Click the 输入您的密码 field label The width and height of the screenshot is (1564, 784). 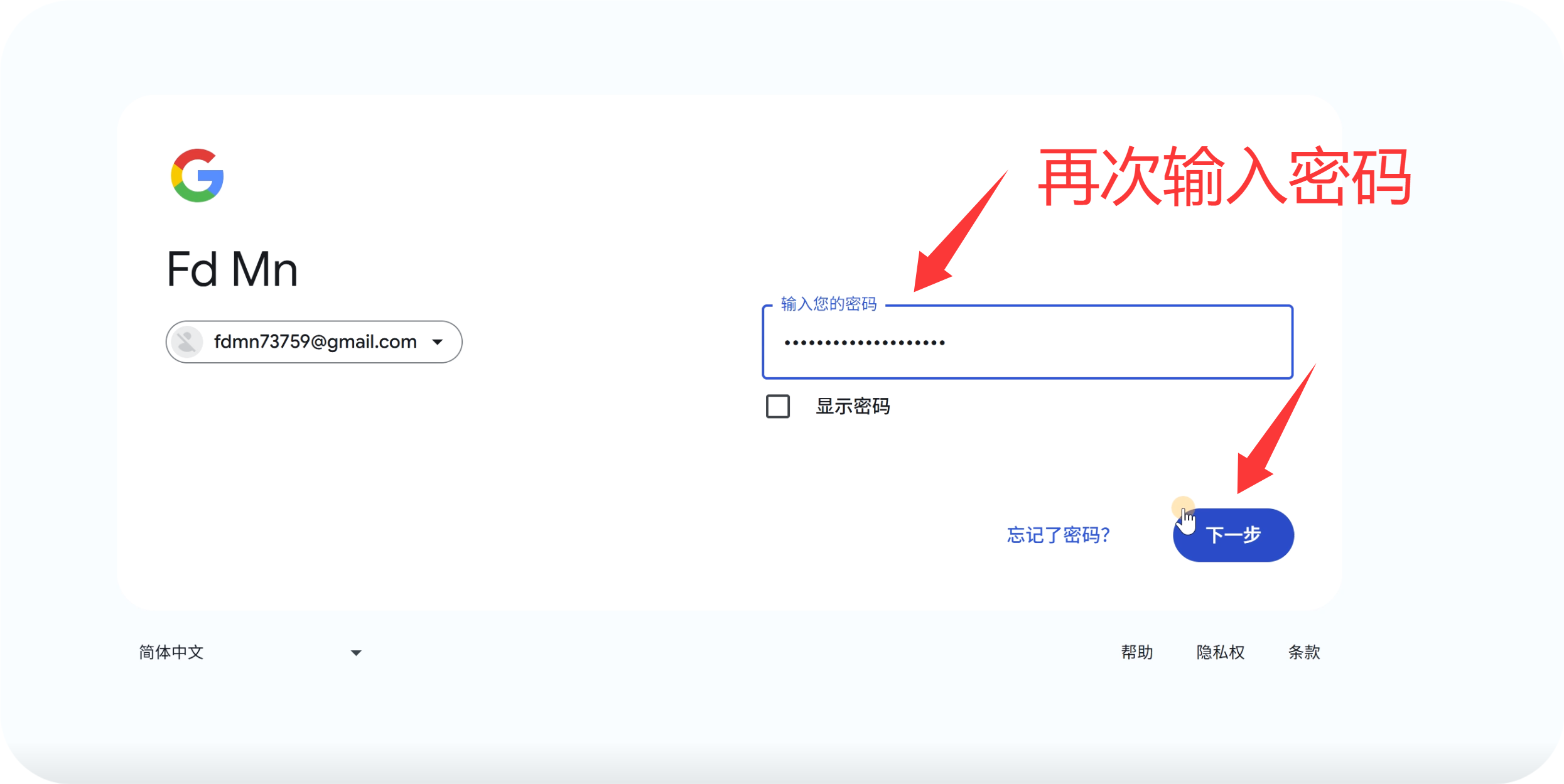point(830,304)
